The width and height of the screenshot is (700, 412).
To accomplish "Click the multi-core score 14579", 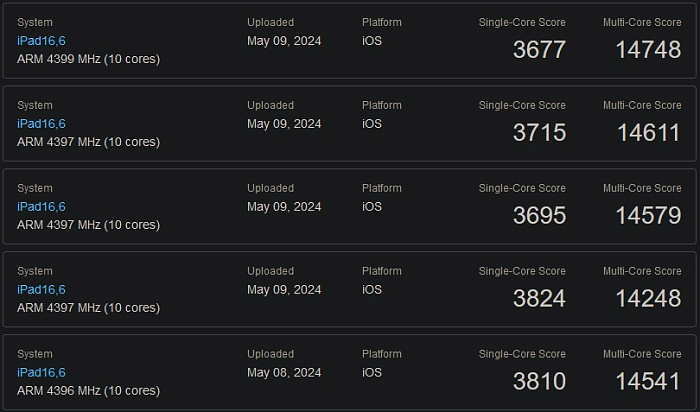I will (x=647, y=216).
